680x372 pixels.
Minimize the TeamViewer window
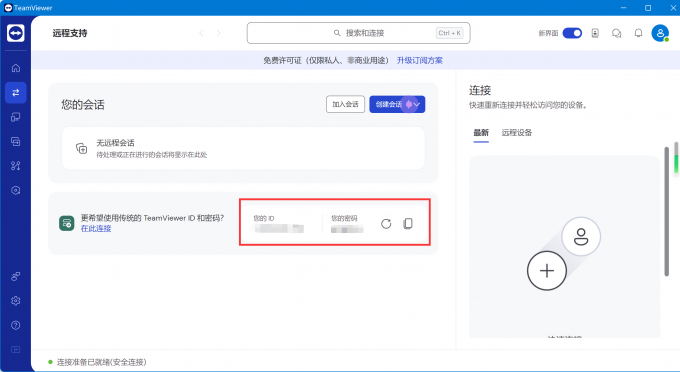tap(624, 8)
